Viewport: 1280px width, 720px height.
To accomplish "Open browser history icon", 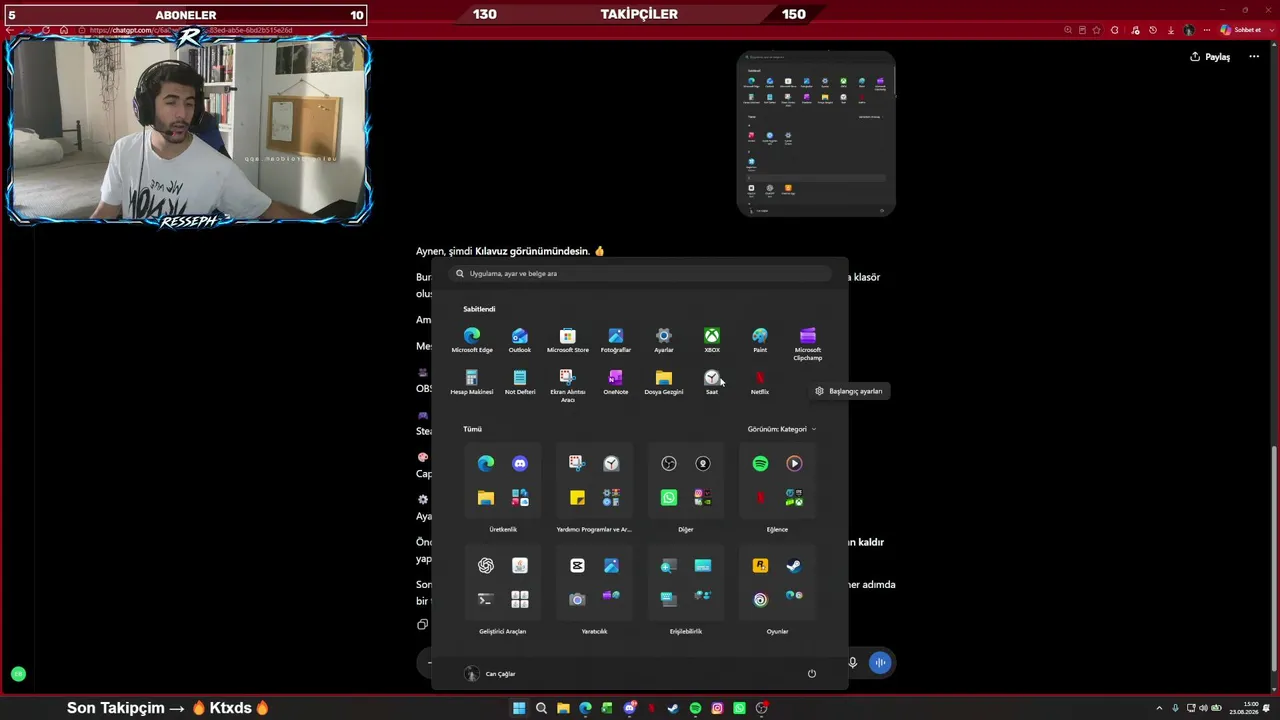I will pos(1153,30).
